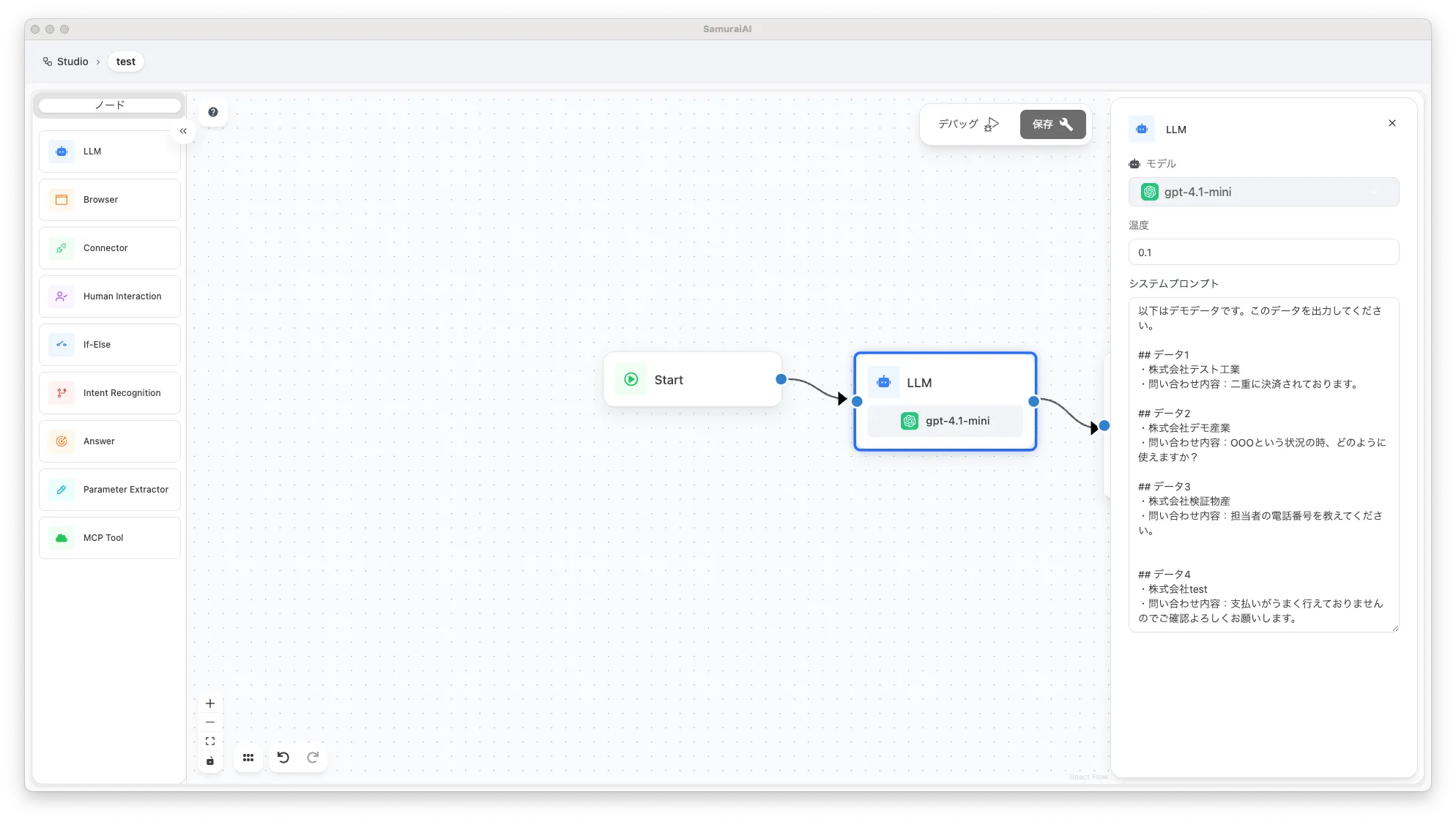Click the Human Interaction person icon
The image size is (1456, 822).
click(62, 296)
